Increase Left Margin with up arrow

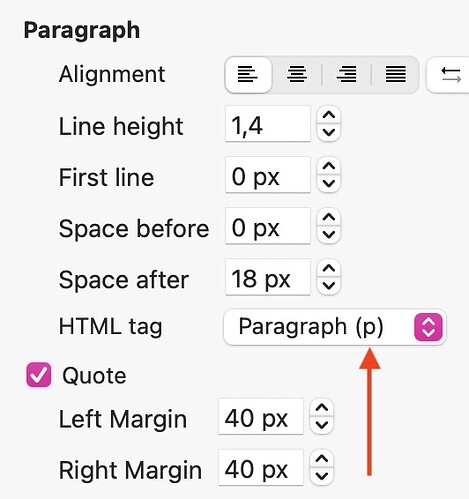[322, 408]
